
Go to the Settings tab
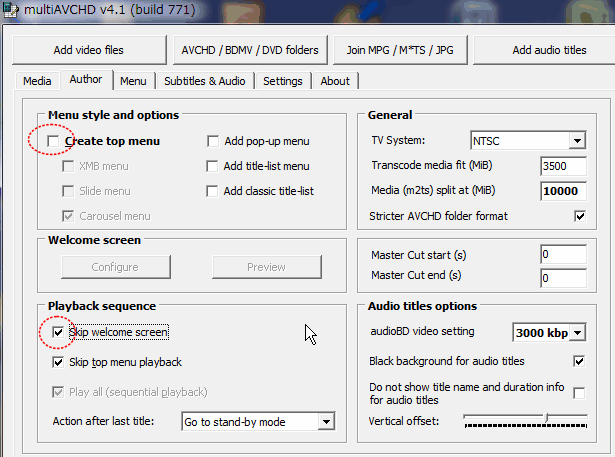click(x=283, y=81)
